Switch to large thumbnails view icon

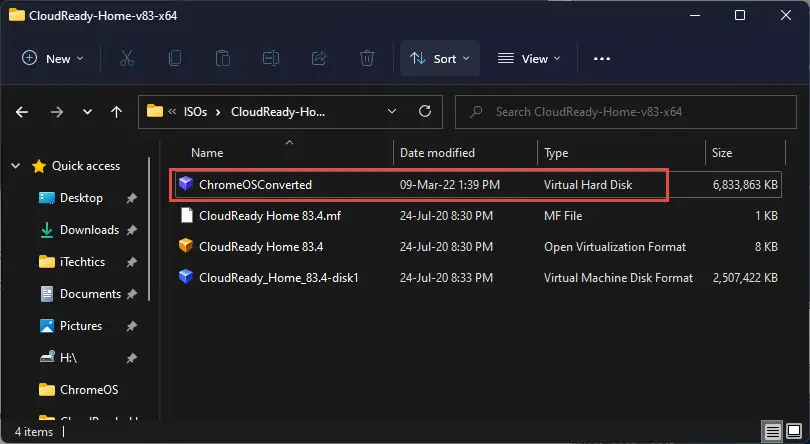(794, 431)
